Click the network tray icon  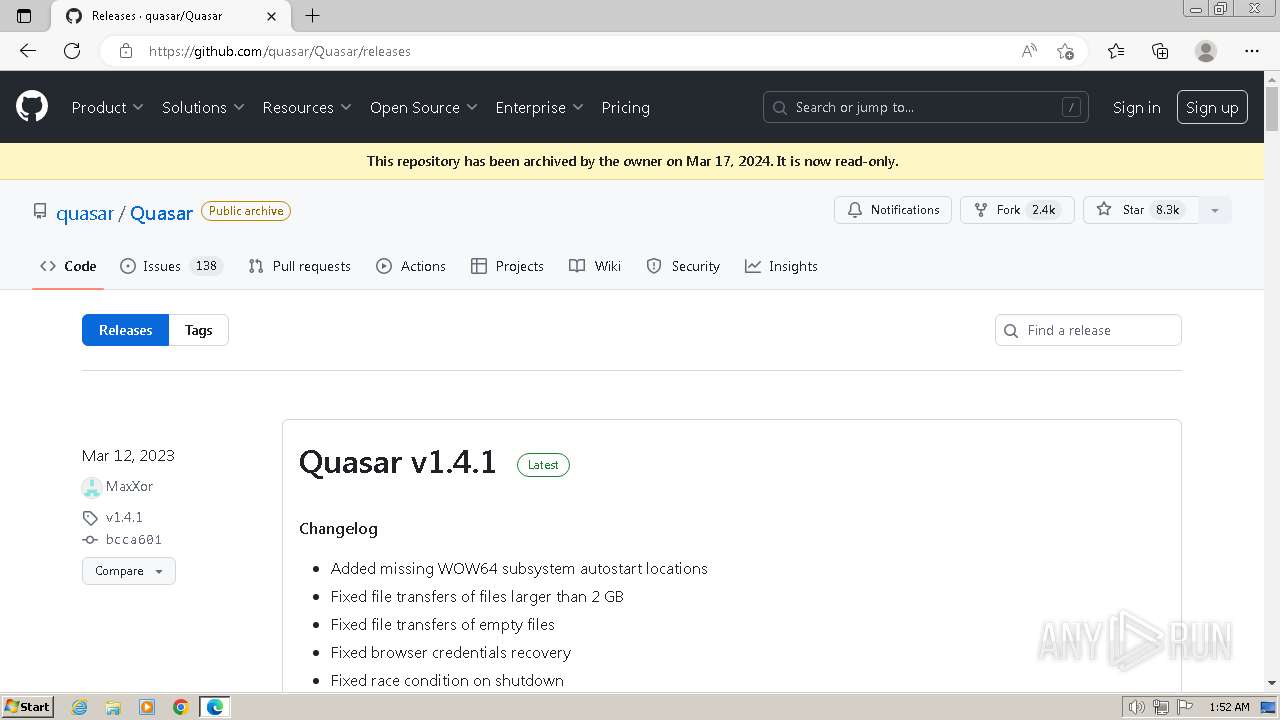(1161, 707)
